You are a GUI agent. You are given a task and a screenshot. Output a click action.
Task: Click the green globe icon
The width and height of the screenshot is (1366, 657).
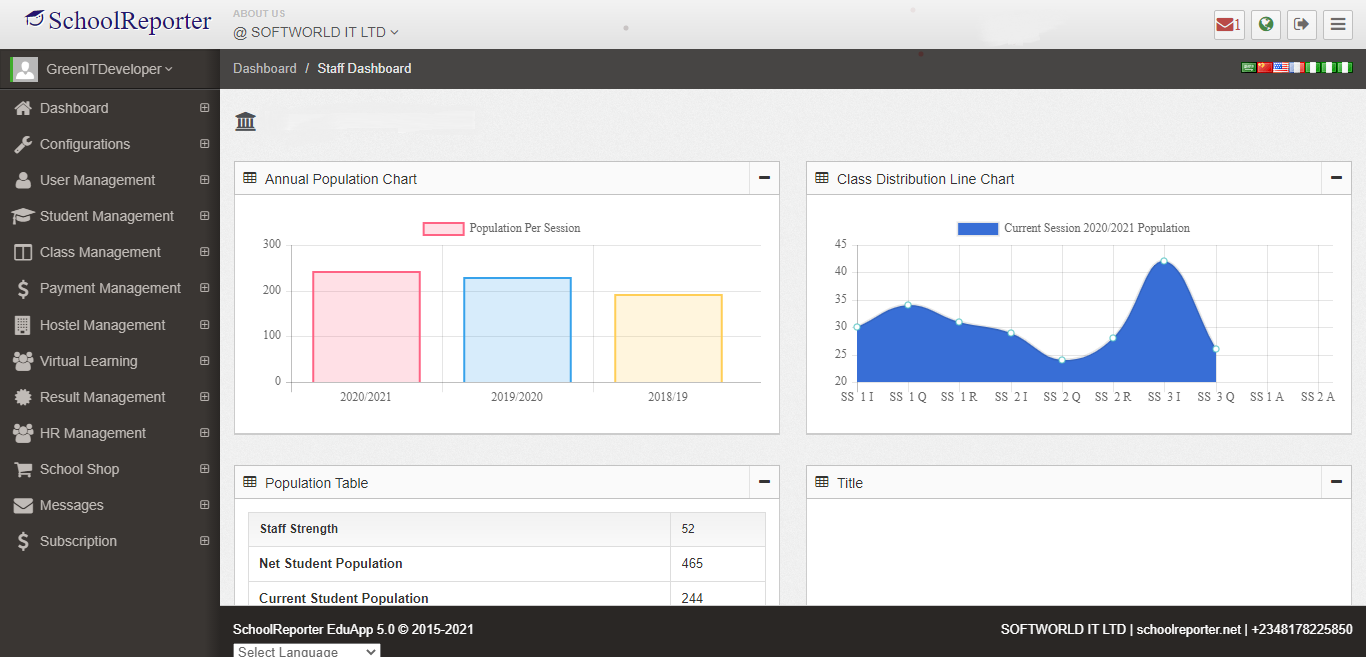point(1266,25)
